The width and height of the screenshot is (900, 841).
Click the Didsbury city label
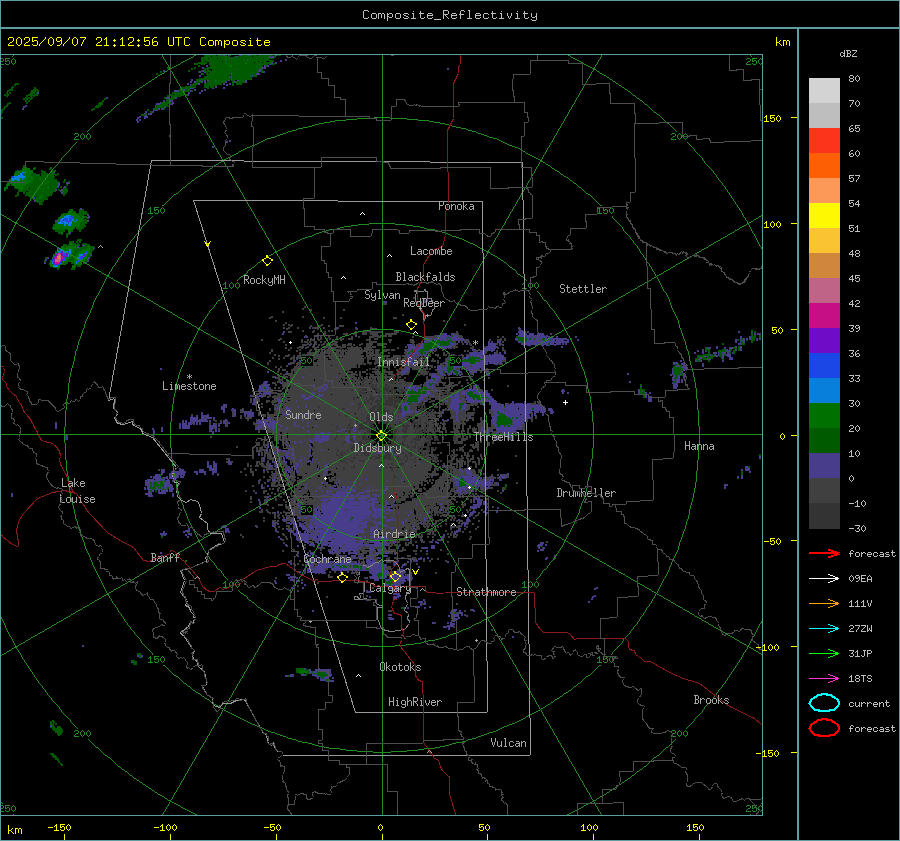pos(377,448)
